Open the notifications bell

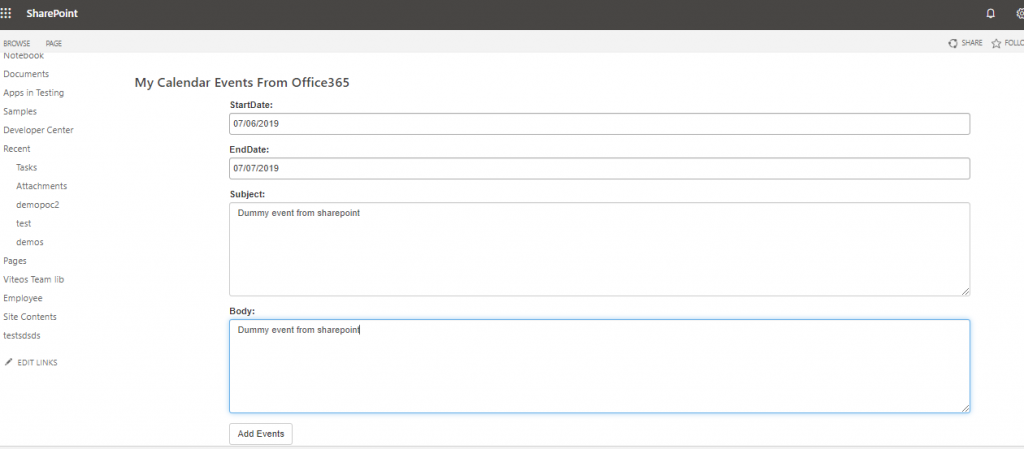coord(991,13)
